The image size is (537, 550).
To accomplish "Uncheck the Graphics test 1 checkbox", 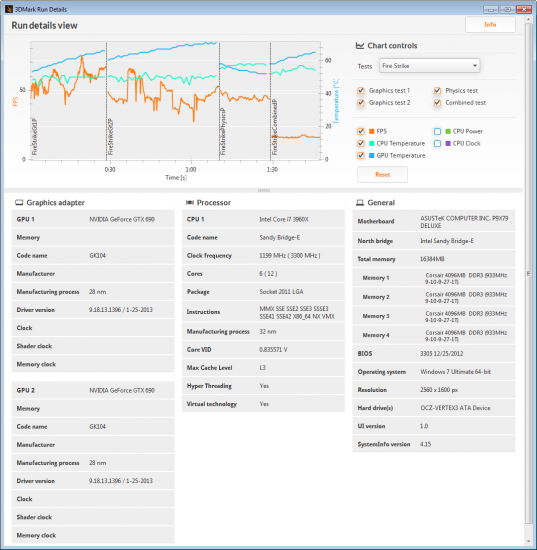I will (x=361, y=90).
